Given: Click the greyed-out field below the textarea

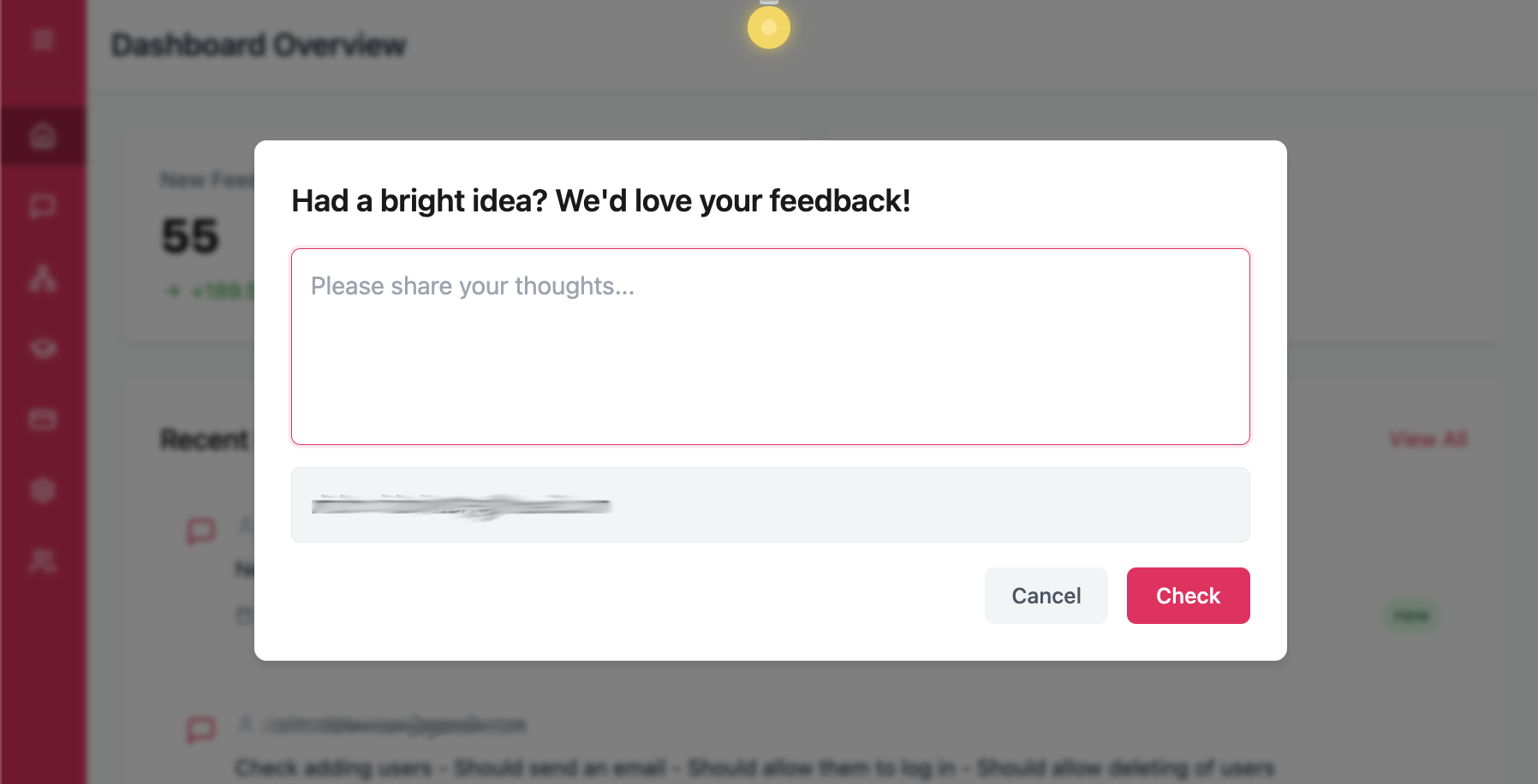Looking at the screenshot, I should click(x=771, y=505).
